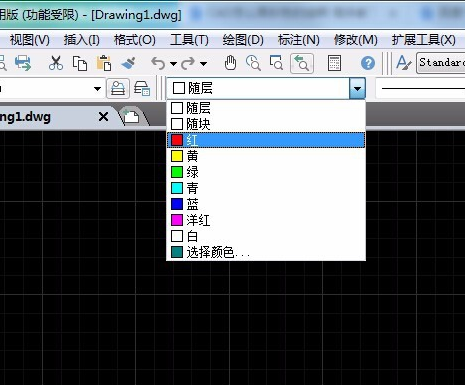Click the Redo arrow icon
The image size is (465, 385).
pos(188,63)
